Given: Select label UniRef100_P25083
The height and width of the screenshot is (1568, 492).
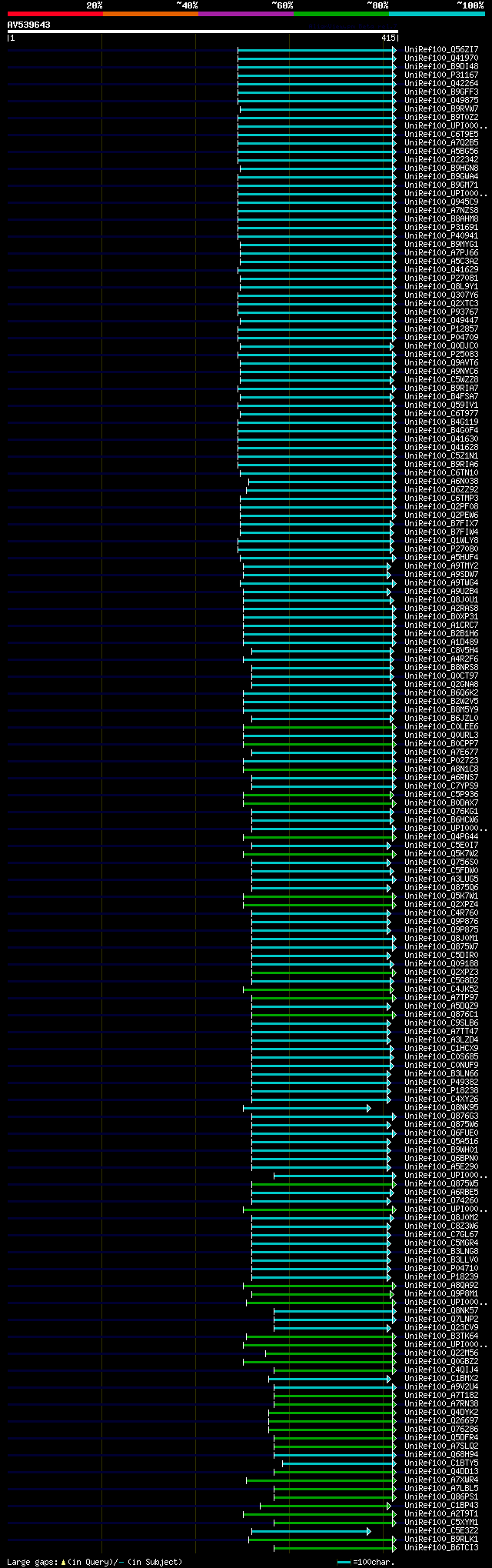Looking at the screenshot, I should [441, 354].
